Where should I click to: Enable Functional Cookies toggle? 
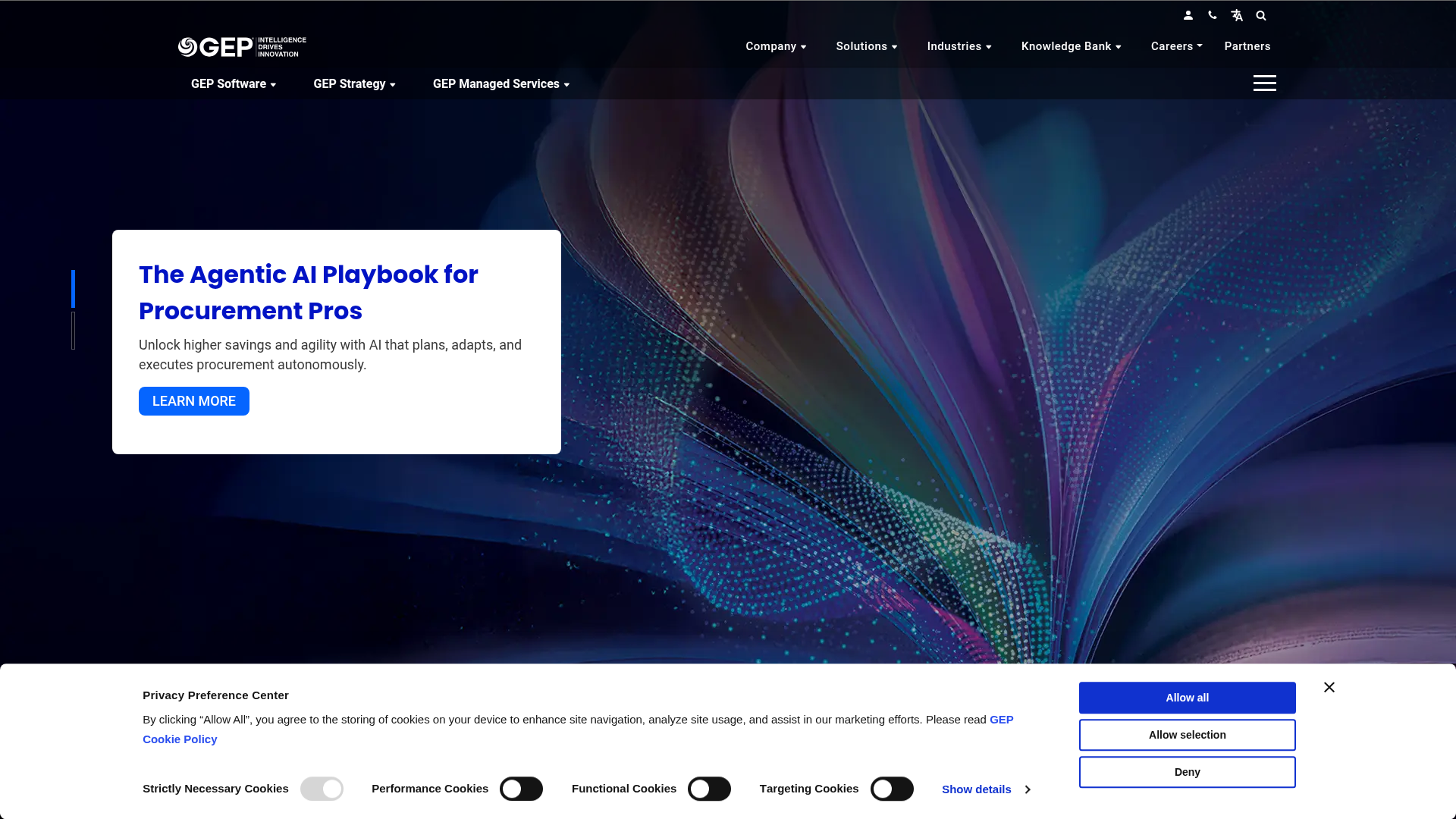click(x=709, y=789)
